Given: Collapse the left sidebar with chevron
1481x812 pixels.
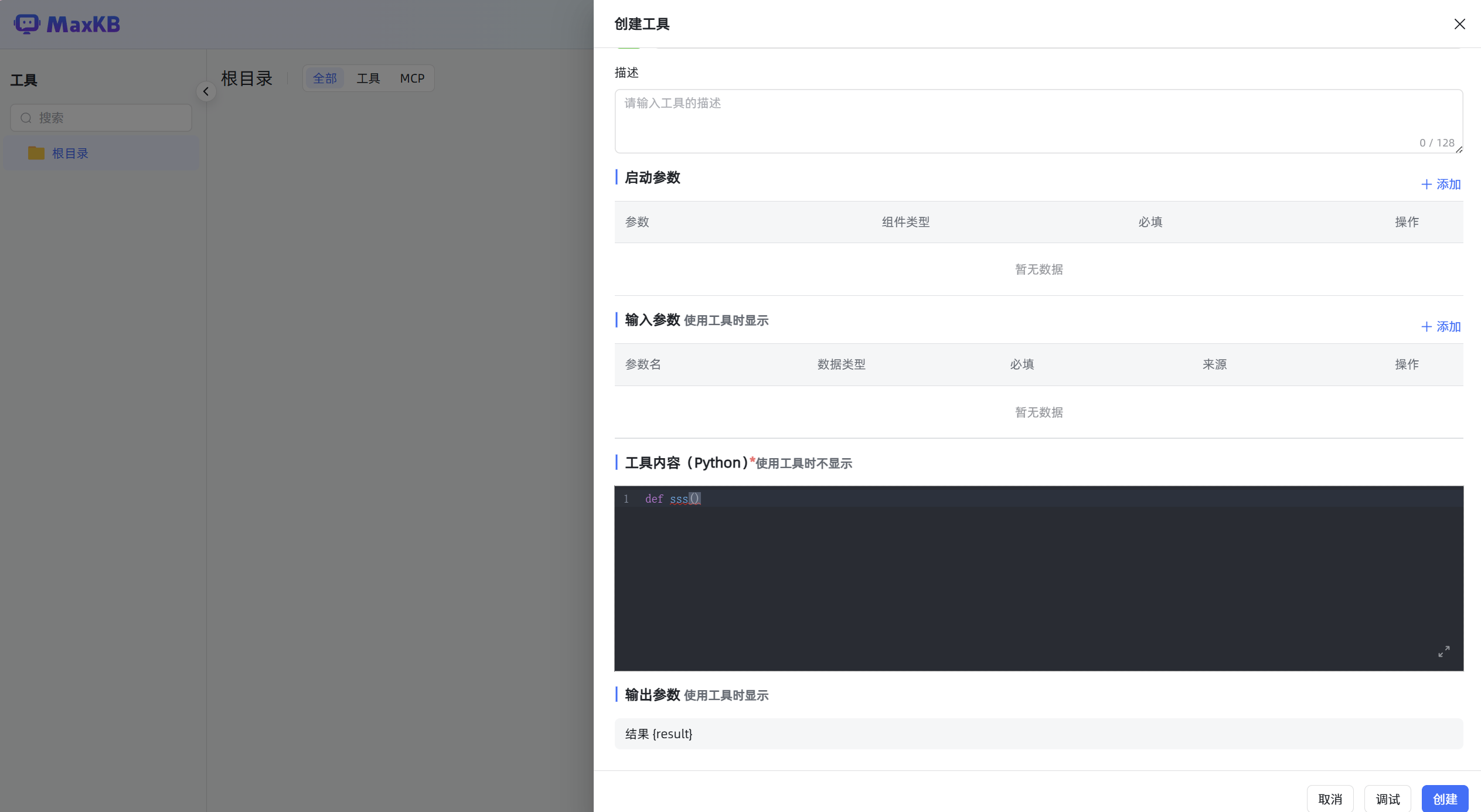Looking at the screenshot, I should [206, 91].
